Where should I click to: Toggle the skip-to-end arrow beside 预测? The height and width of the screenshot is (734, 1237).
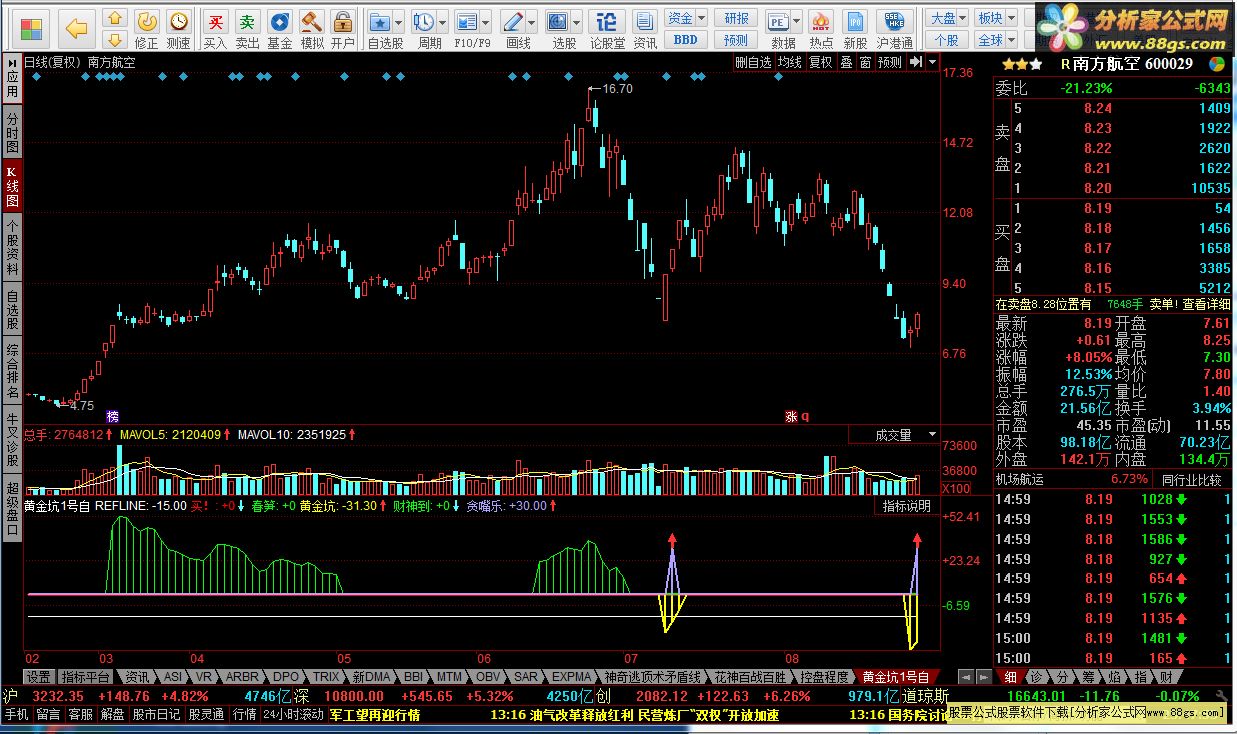click(915, 62)
